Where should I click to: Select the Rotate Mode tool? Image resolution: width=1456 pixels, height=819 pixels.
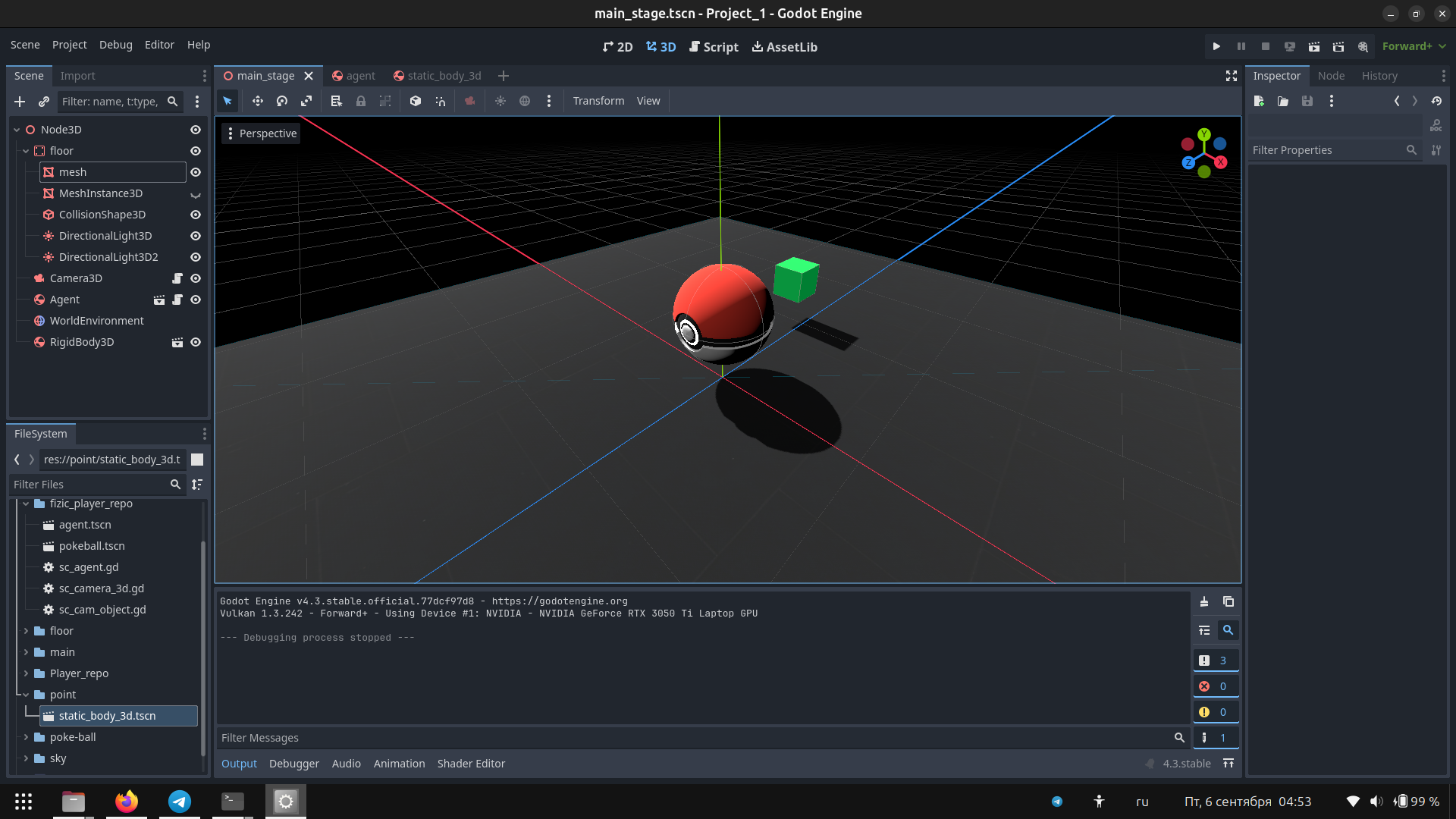282,101
